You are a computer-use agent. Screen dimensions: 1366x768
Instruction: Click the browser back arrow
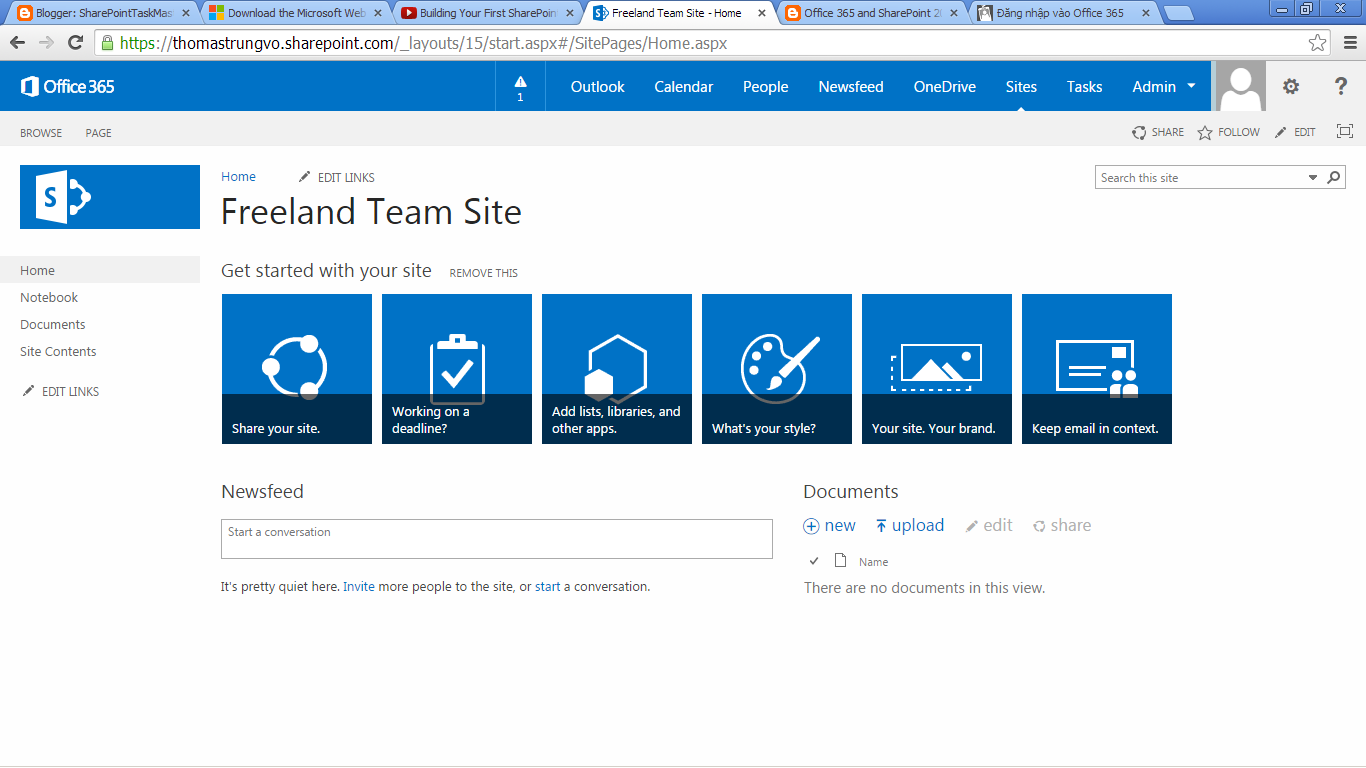pos(17,43)
